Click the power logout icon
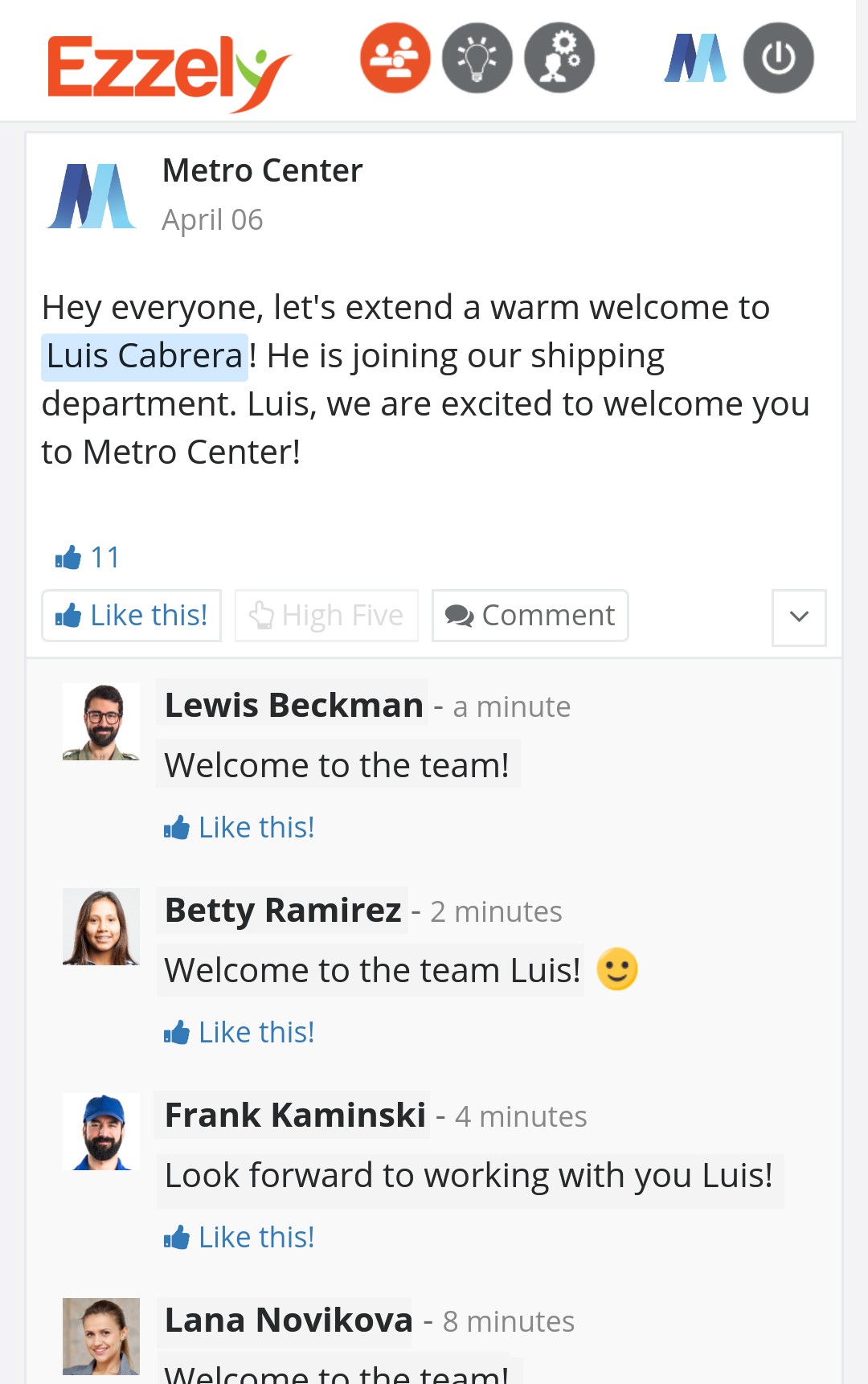The width and height of the screenshot is (868, 1384). pyautogui.click(x=778, y=58)
